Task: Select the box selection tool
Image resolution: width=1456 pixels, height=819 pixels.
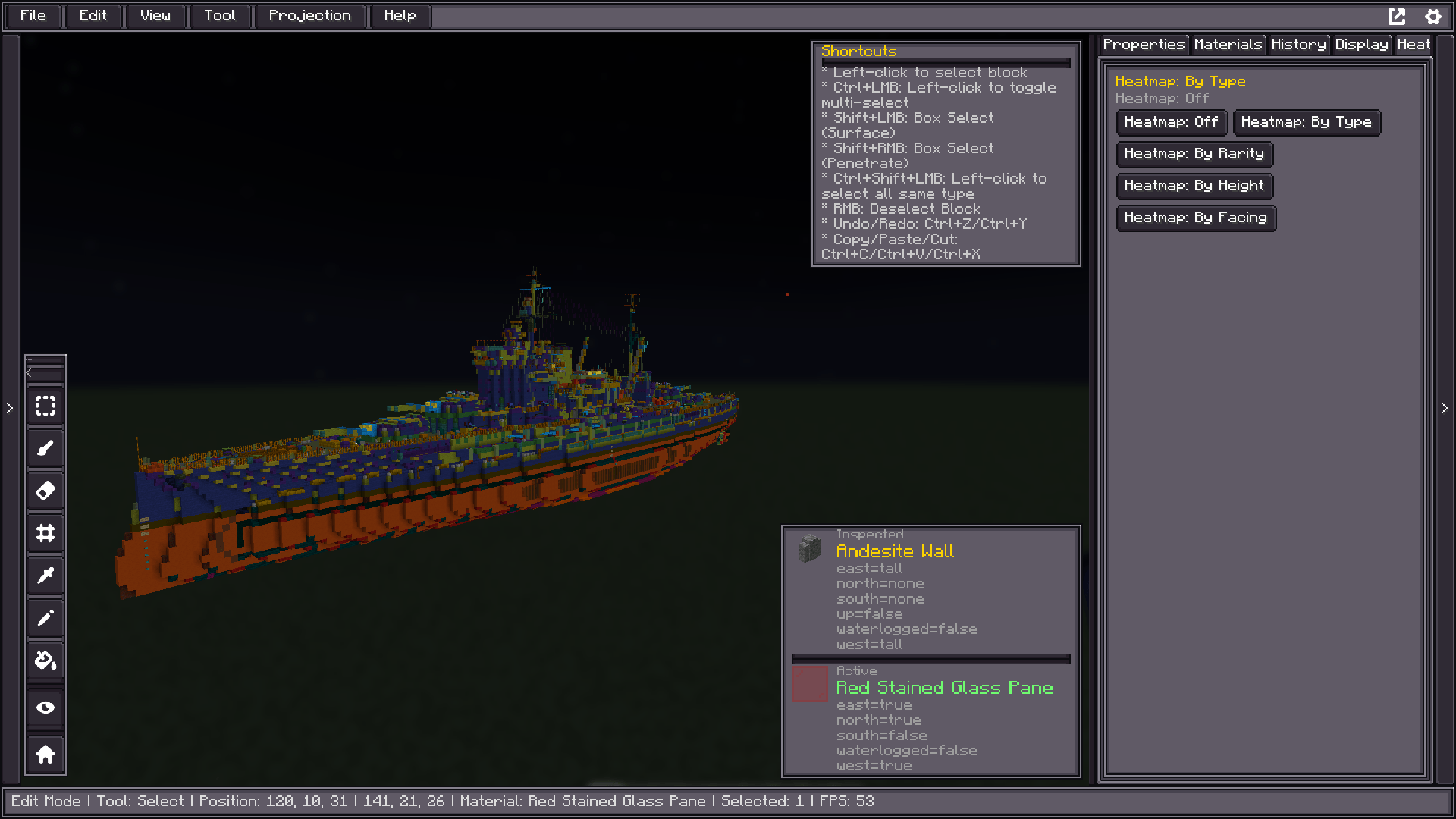Action: tap(45, 406)
